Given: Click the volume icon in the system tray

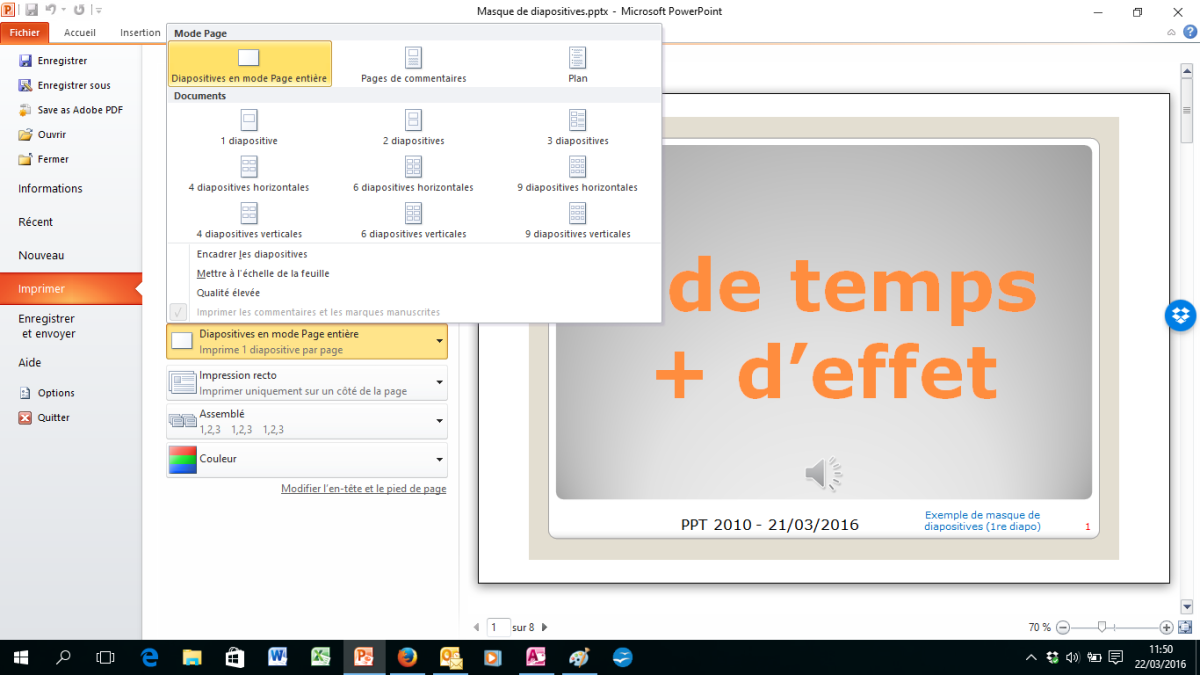Looking at the screenshot, I should pyautogui.click(x=1071, y=657).
